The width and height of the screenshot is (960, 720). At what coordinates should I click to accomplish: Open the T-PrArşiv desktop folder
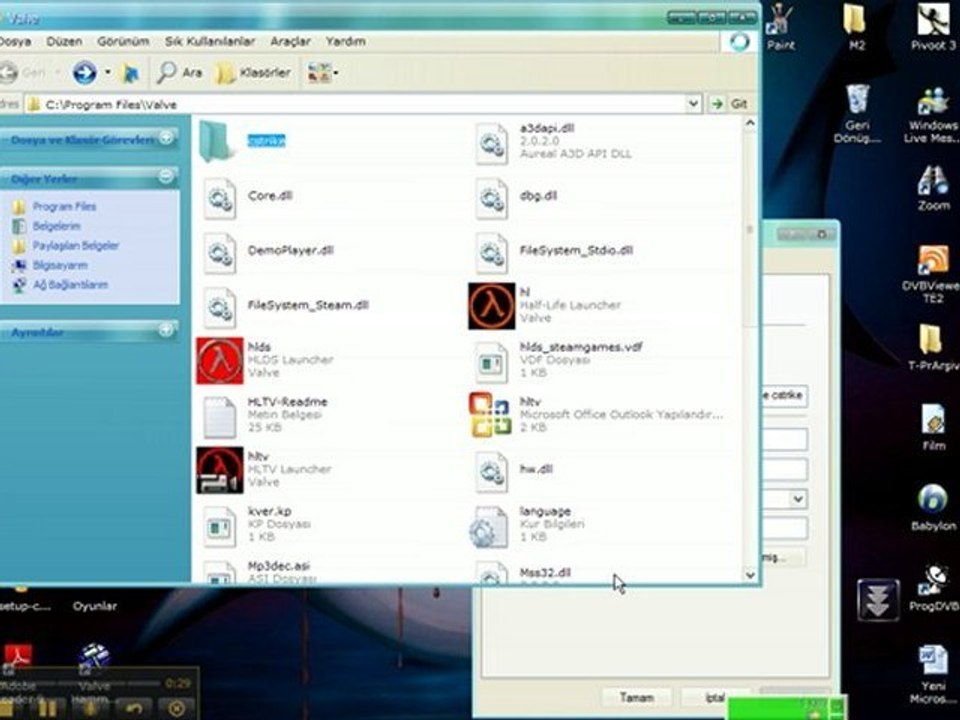[x=931, y=347]
